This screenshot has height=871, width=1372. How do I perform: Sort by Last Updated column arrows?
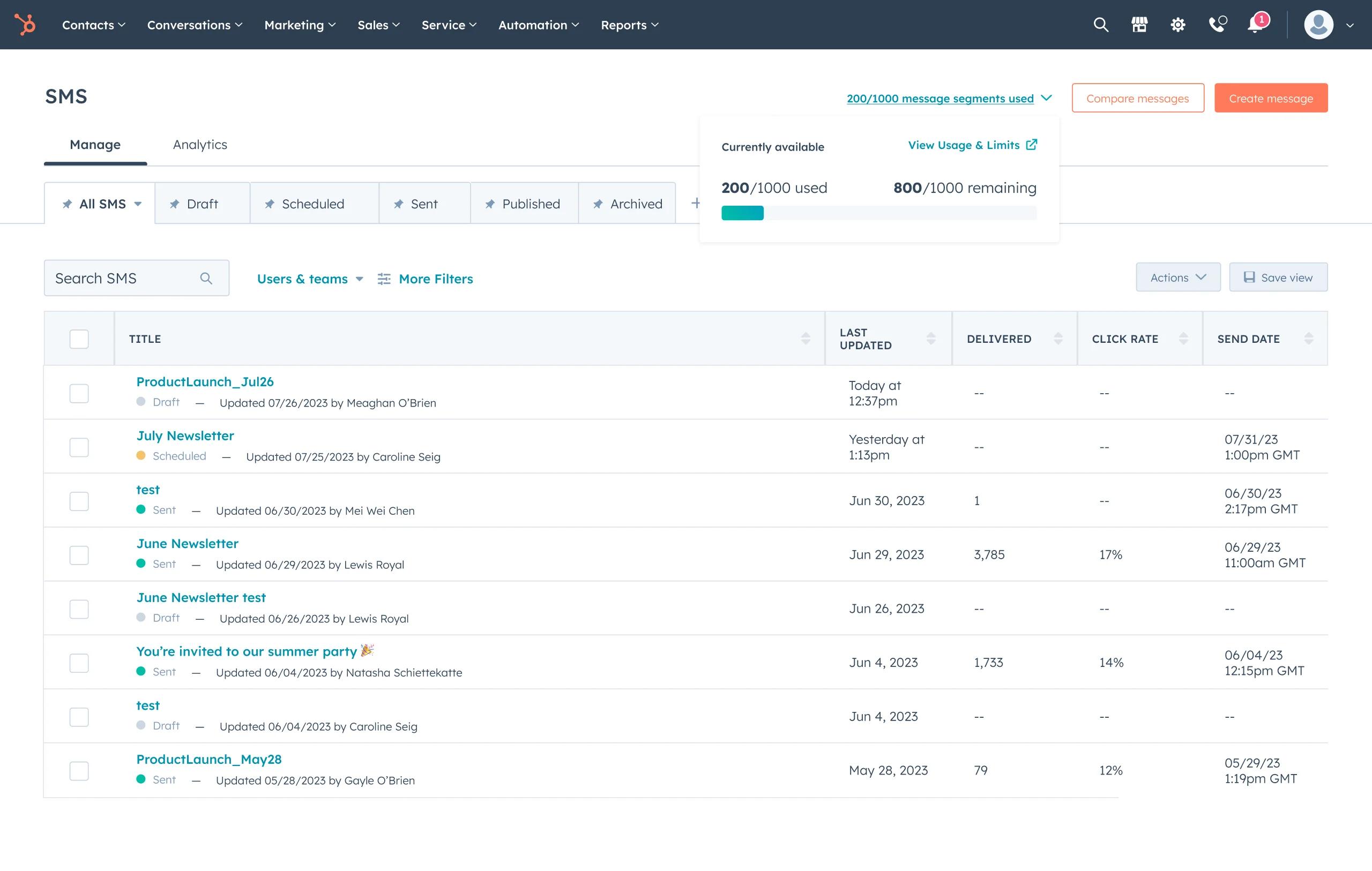(x=931, y=339)
